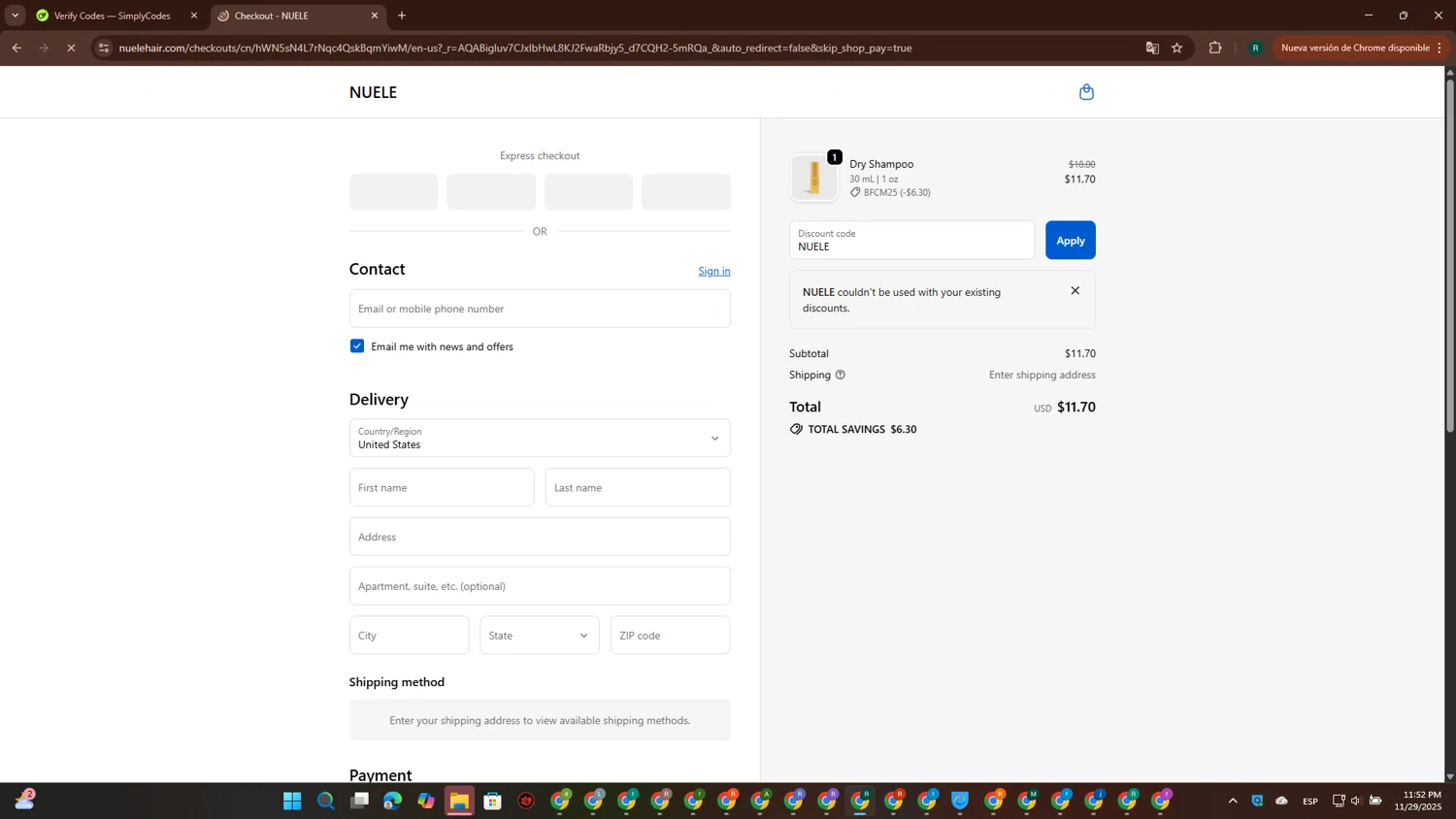Open the Windows Start menu
The width and height of the screenshot is (1456, 819).
coord(292,801)
